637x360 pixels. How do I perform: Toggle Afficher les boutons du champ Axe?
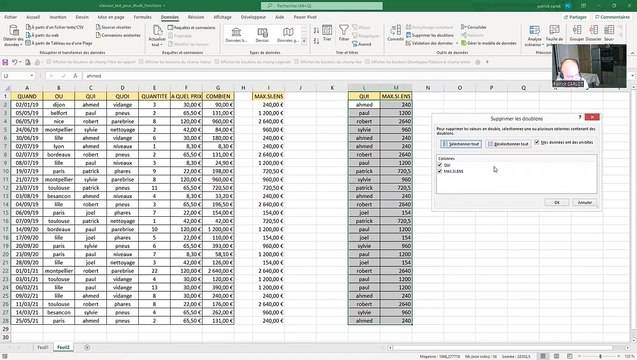[x=297, y=62]
